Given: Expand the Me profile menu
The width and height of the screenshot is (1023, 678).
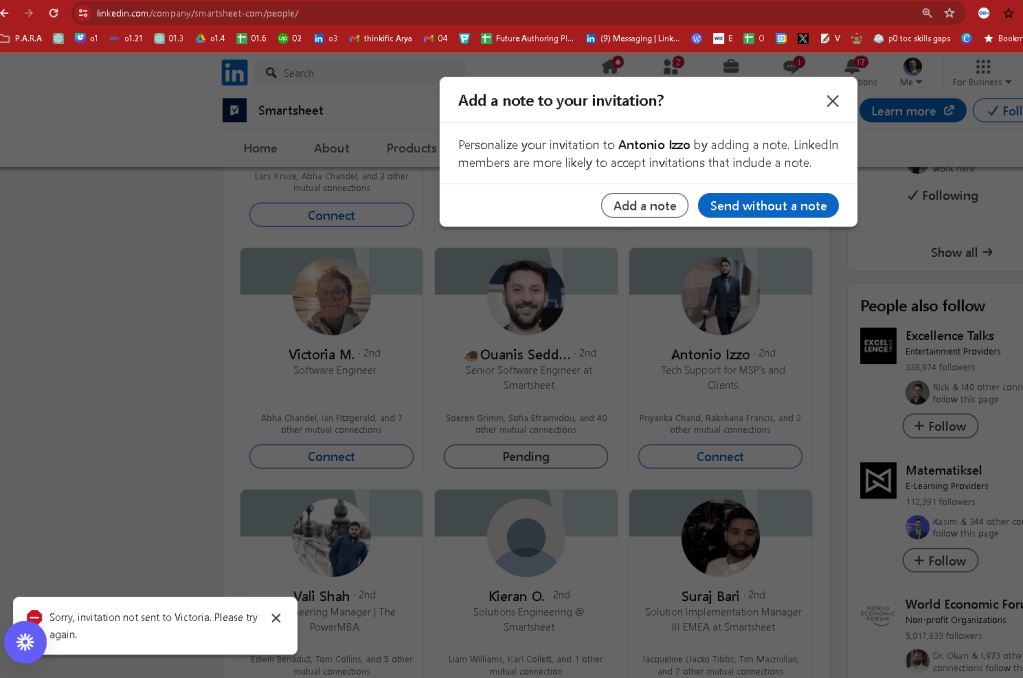Looking at the screenshot, I should click(911, 72).
